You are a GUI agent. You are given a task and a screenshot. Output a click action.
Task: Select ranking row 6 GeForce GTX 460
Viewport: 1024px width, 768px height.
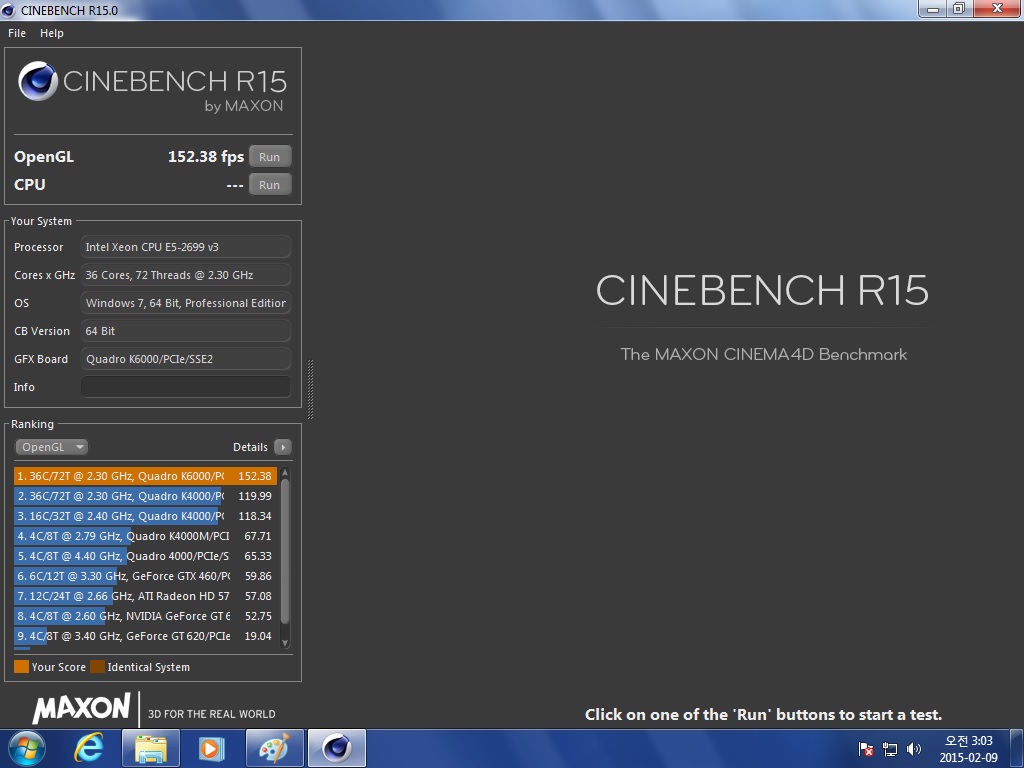(145, 576)
